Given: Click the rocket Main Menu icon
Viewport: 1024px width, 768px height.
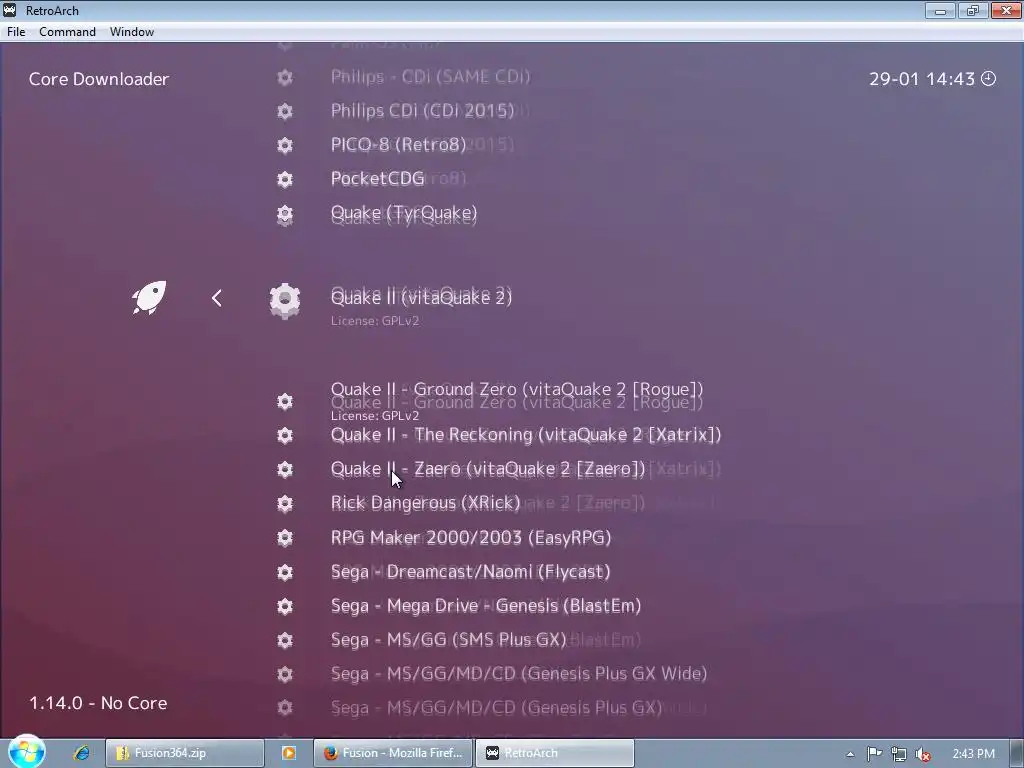Looking at the screenshot, I should pos(150,298).
